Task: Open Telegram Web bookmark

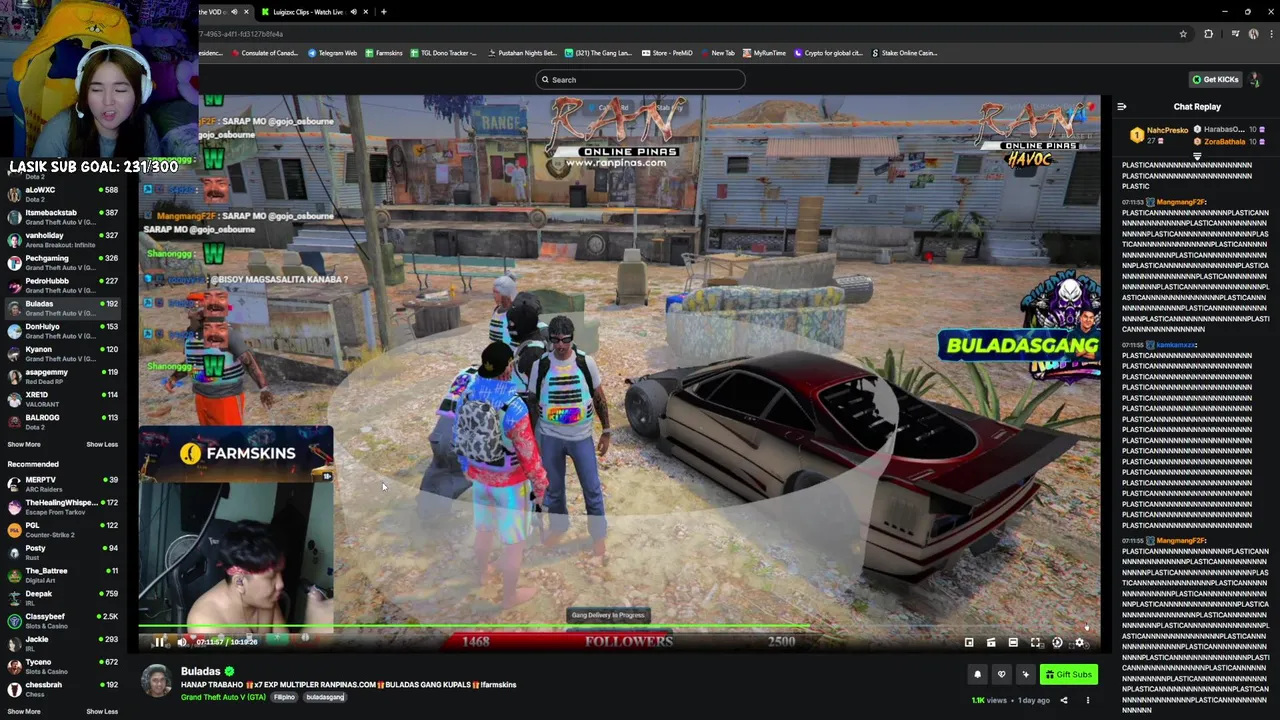Action: coord(332,53)
